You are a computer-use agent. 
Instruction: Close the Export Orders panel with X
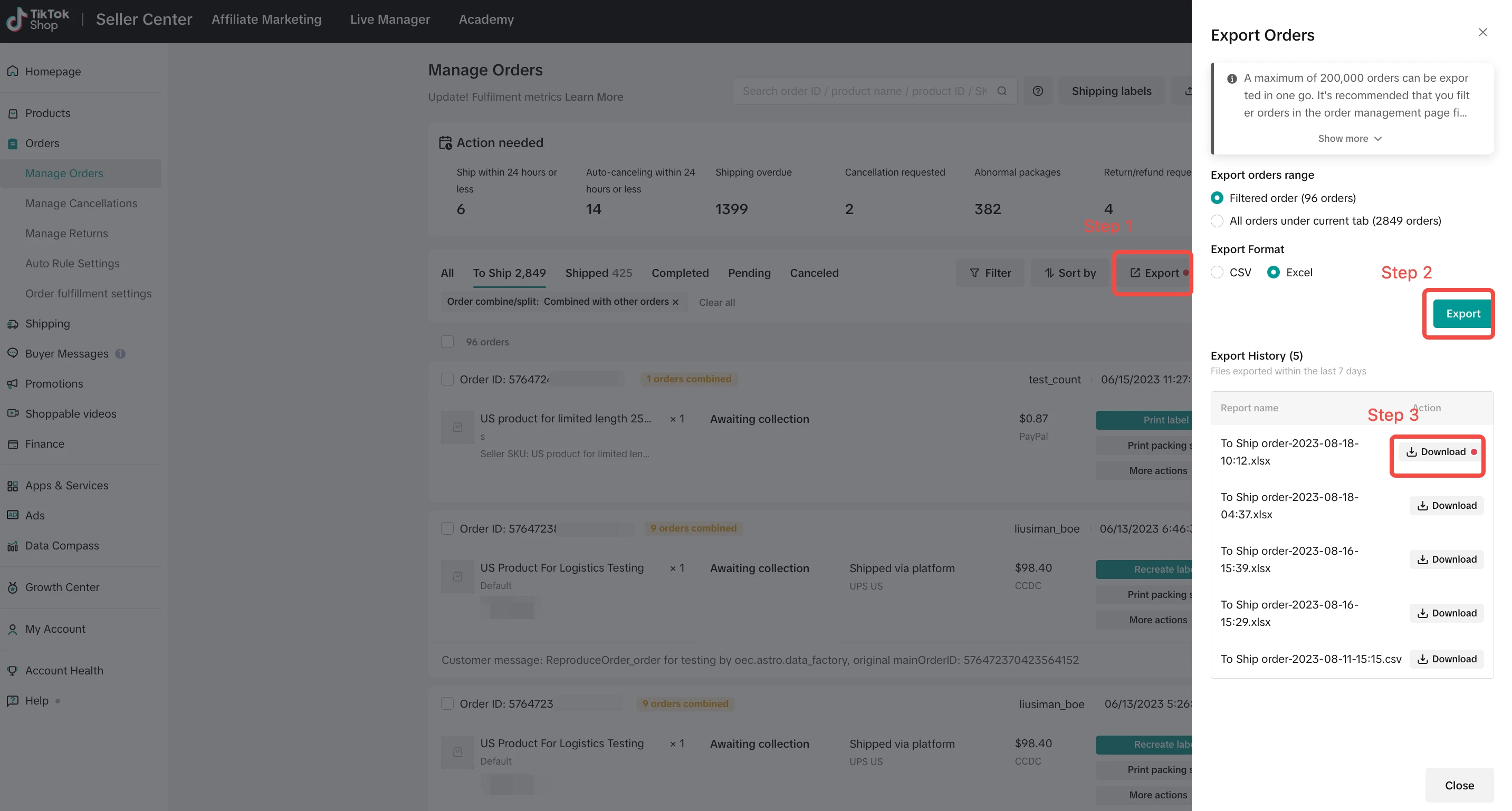pyautogui.click(x=1482, y=32)
